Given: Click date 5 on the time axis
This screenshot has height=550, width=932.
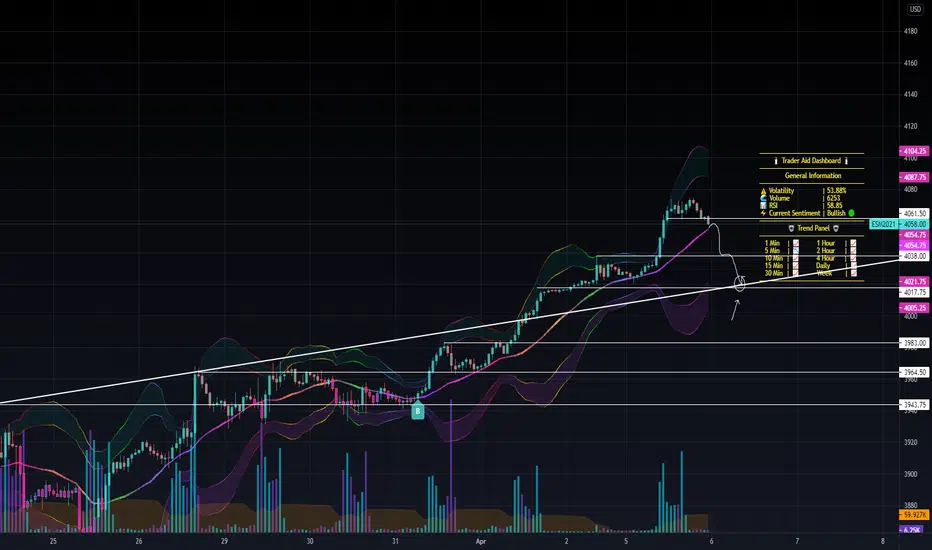Looking at the screenshot, I should click(x=626, y=541).
